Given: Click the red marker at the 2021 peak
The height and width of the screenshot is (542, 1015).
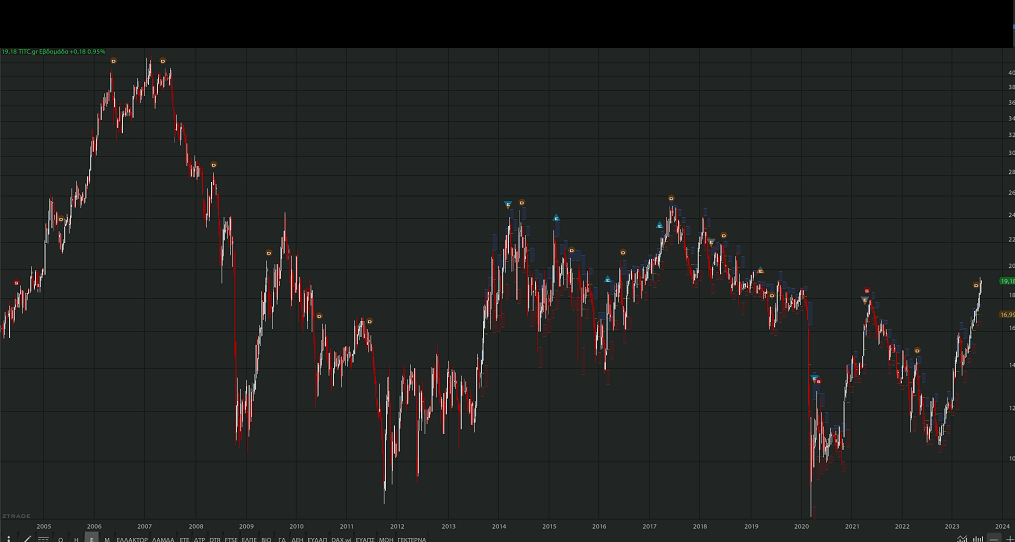Looking at the screenshot, I should [x=867, y=291].
